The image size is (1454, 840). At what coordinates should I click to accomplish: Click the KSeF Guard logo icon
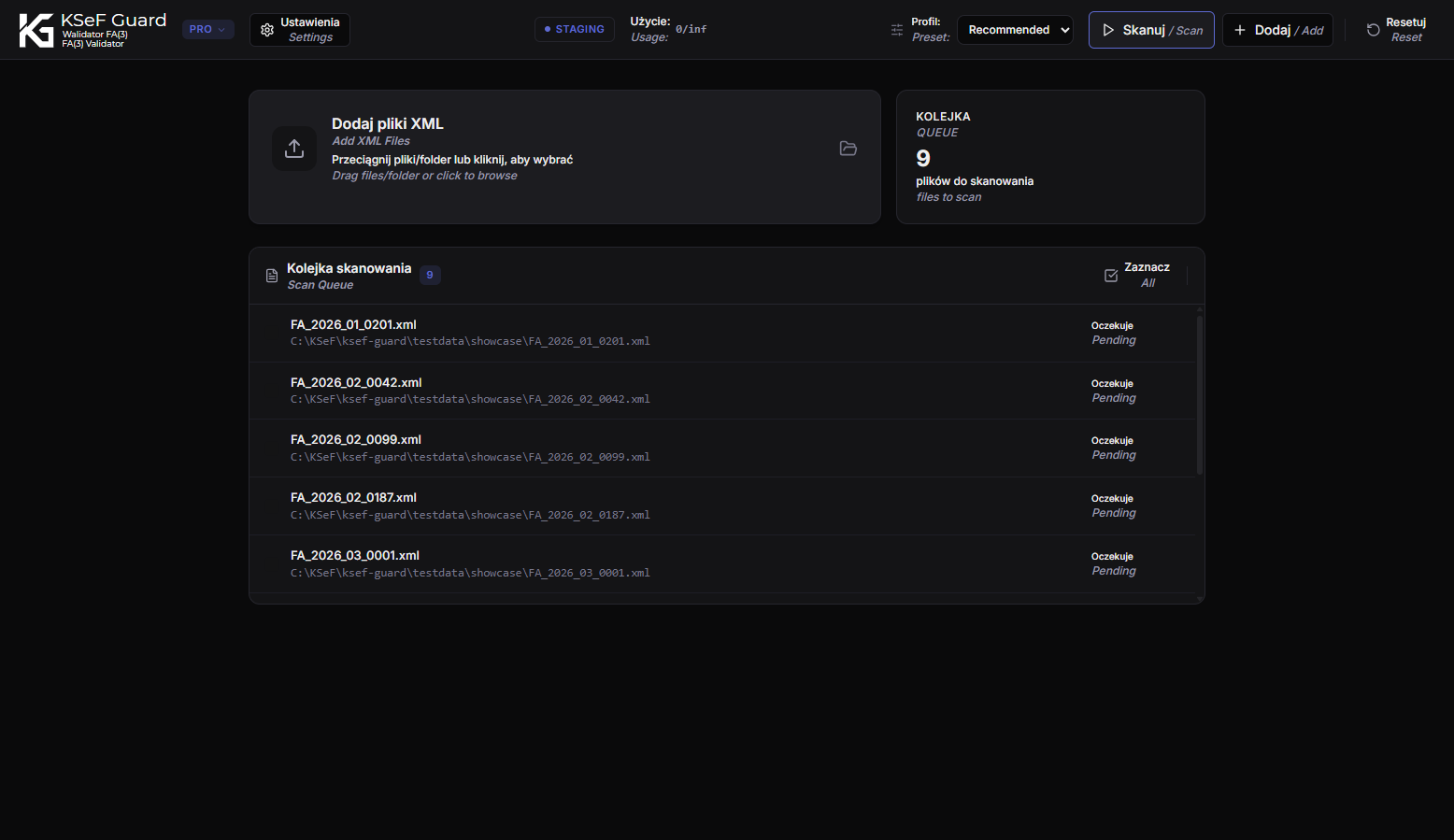coord(36,30)
